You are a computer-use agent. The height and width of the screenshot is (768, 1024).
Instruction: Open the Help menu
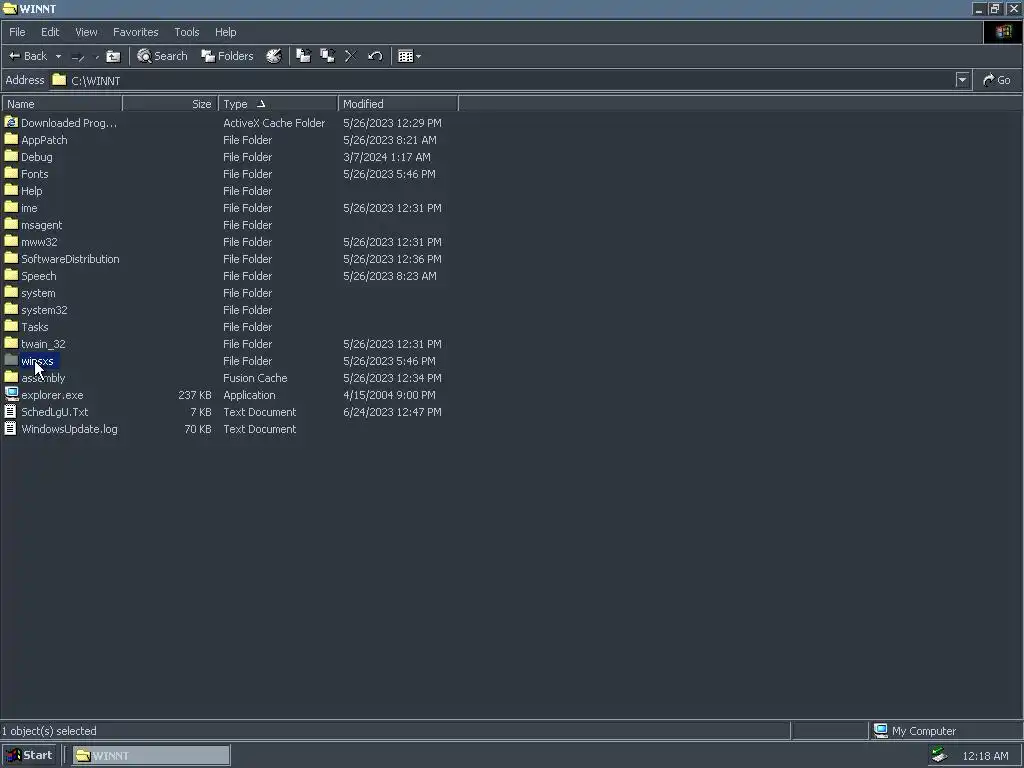(x=225, y=32)
